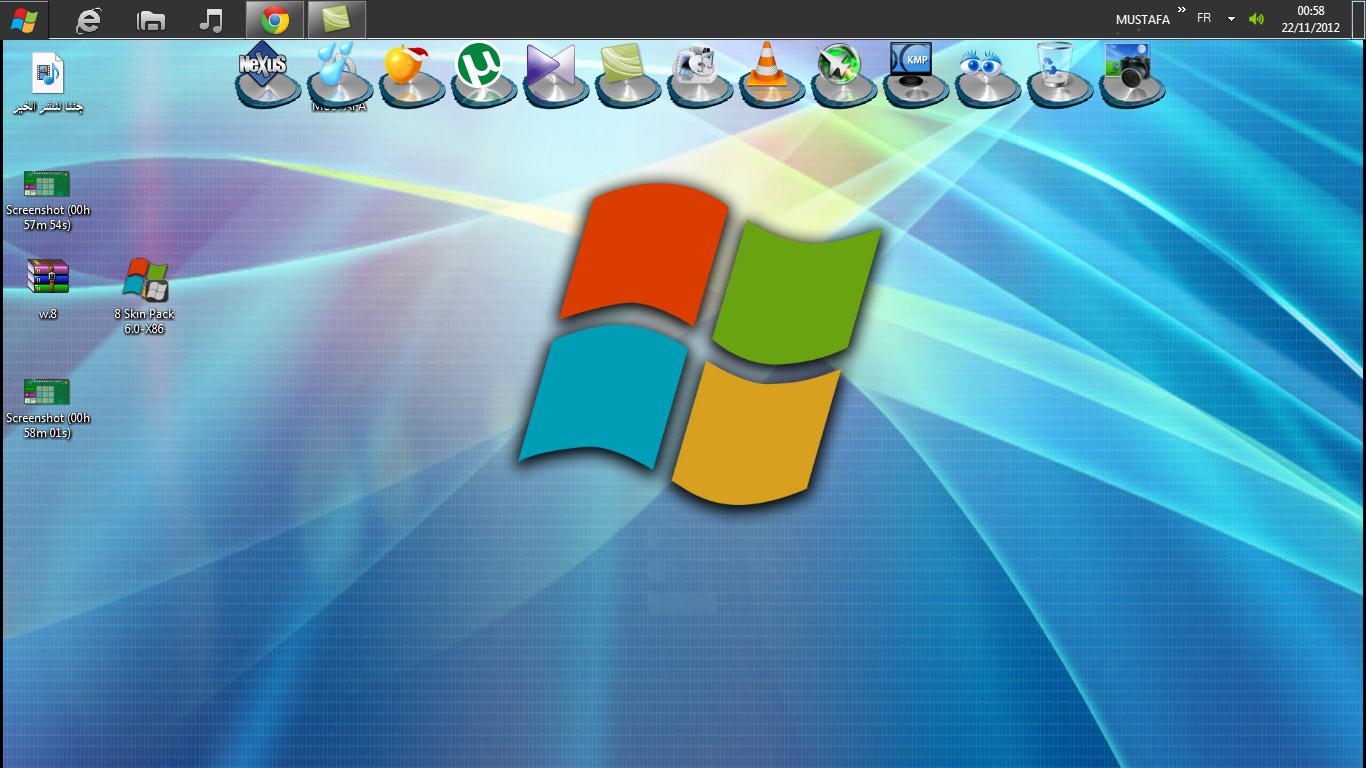This screenshot has height=768, width=1366.
Task: Click the Show desktop strip in the taskbar
Action: coord(1360,19)
